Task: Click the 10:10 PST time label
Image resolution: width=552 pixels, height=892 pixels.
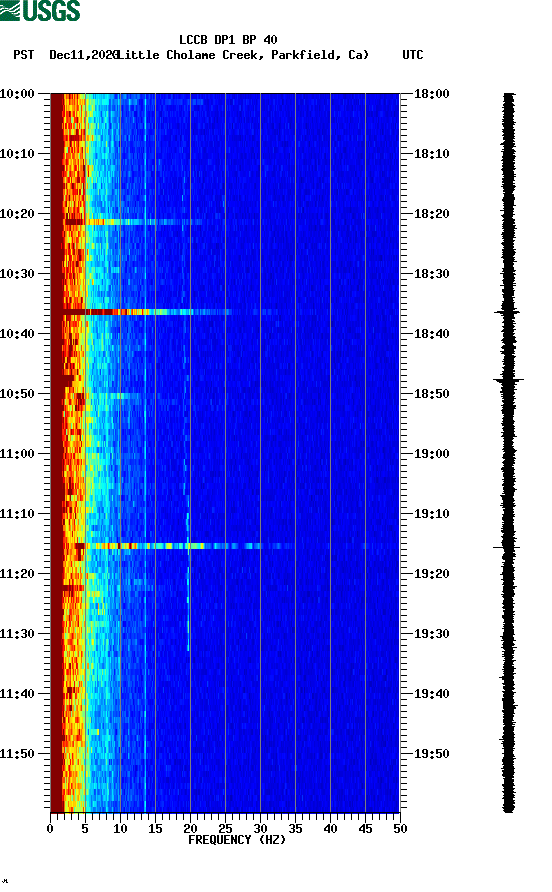Action: coord(18,154)
